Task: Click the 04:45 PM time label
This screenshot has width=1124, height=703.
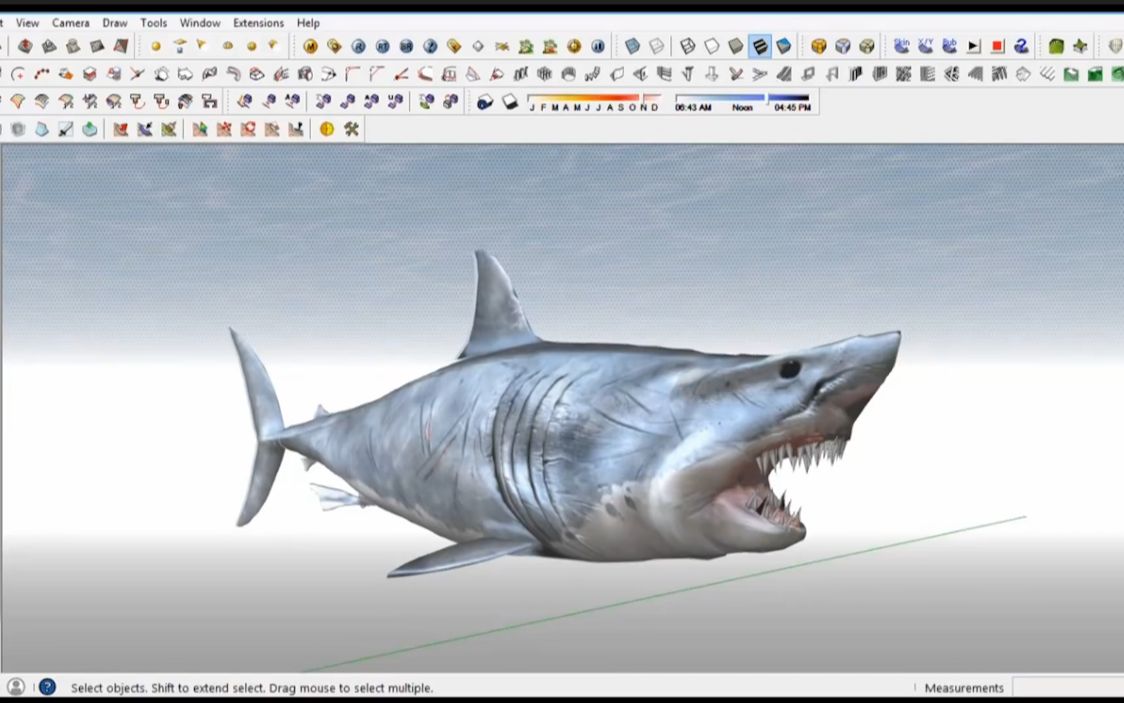Action: (x=792, y=107)
